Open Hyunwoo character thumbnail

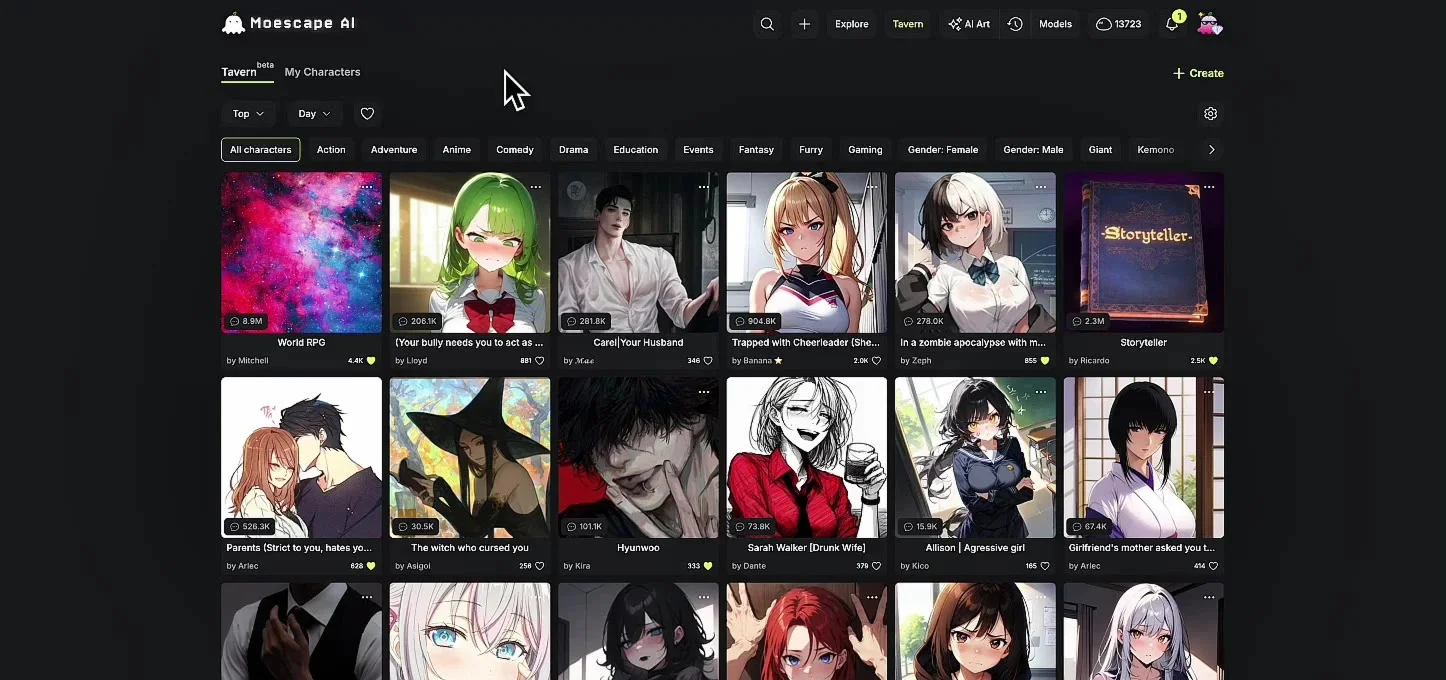click(638, 457)
